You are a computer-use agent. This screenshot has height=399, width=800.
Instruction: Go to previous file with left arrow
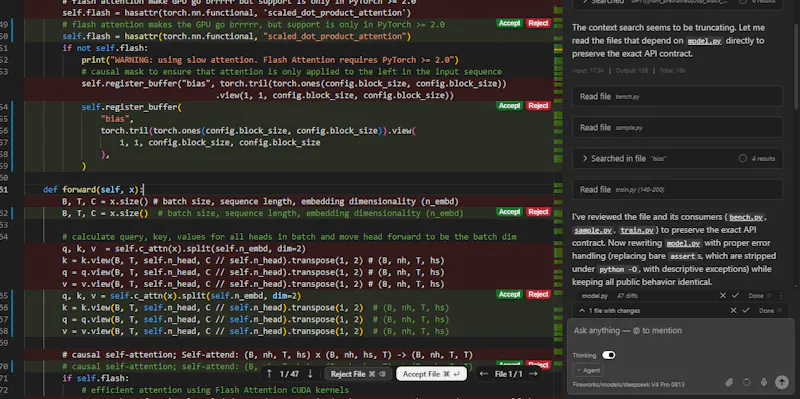[484, 374]
